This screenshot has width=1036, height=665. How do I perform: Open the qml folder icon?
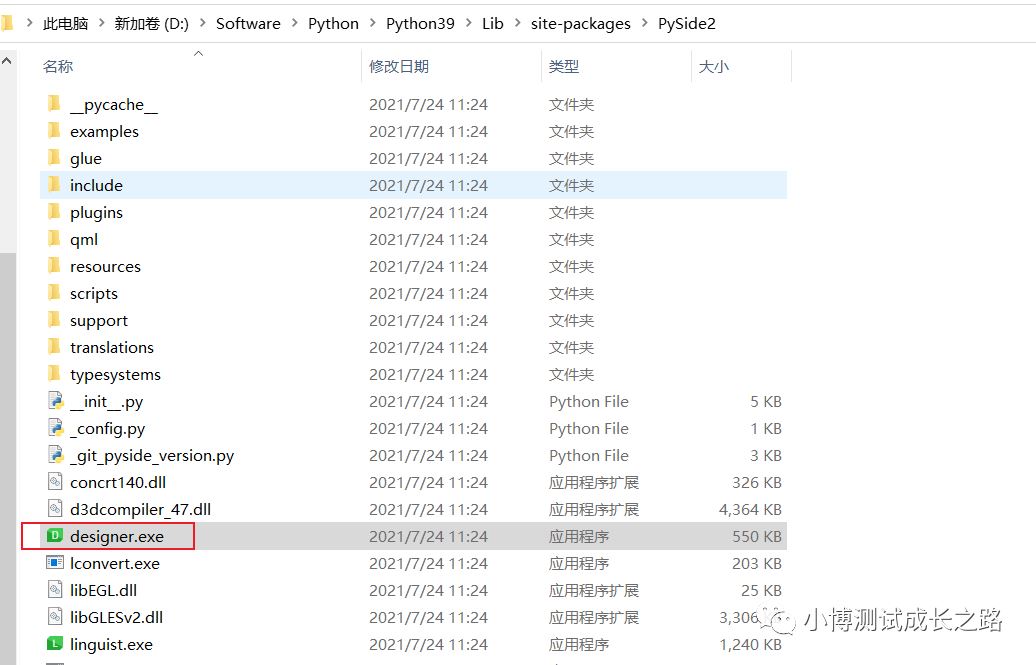(x=55, y=239)
